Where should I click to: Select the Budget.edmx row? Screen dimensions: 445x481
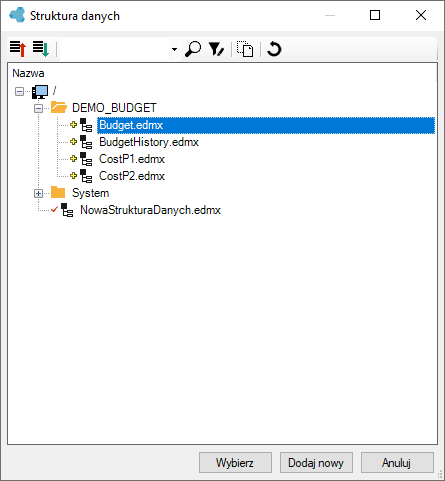point(266,125)
